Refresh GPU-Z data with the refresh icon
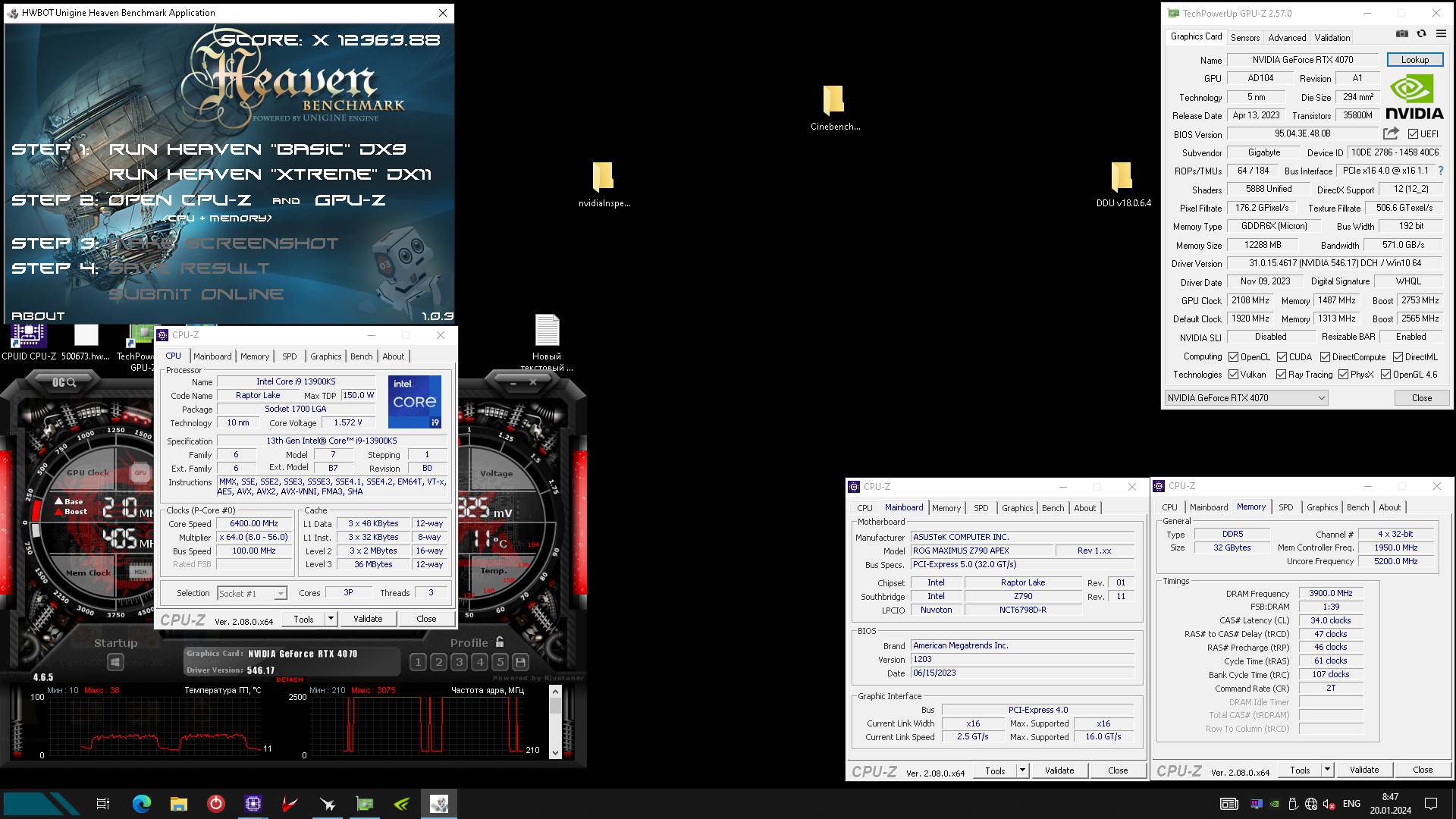 pyautogui.click(x=1422, y=34)
